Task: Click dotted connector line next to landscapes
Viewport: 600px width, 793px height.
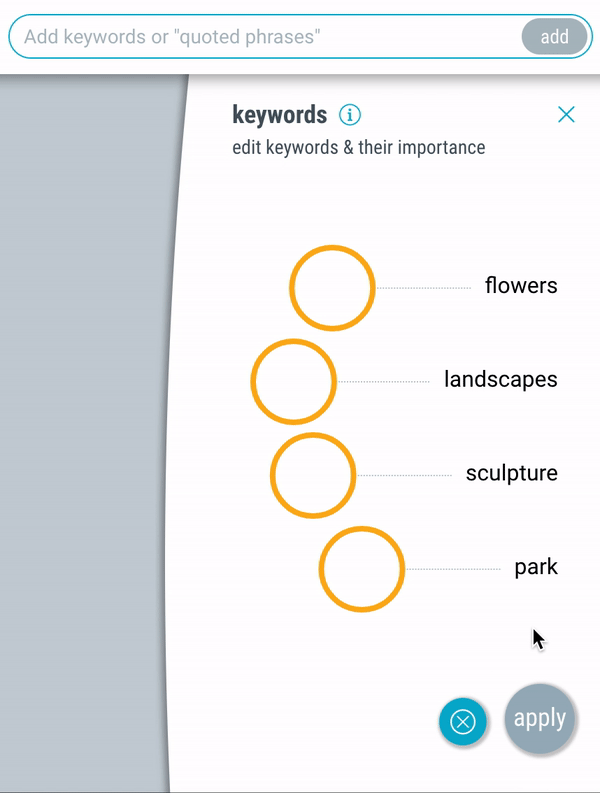Action: pyautogui.click(x=384, y=381)
